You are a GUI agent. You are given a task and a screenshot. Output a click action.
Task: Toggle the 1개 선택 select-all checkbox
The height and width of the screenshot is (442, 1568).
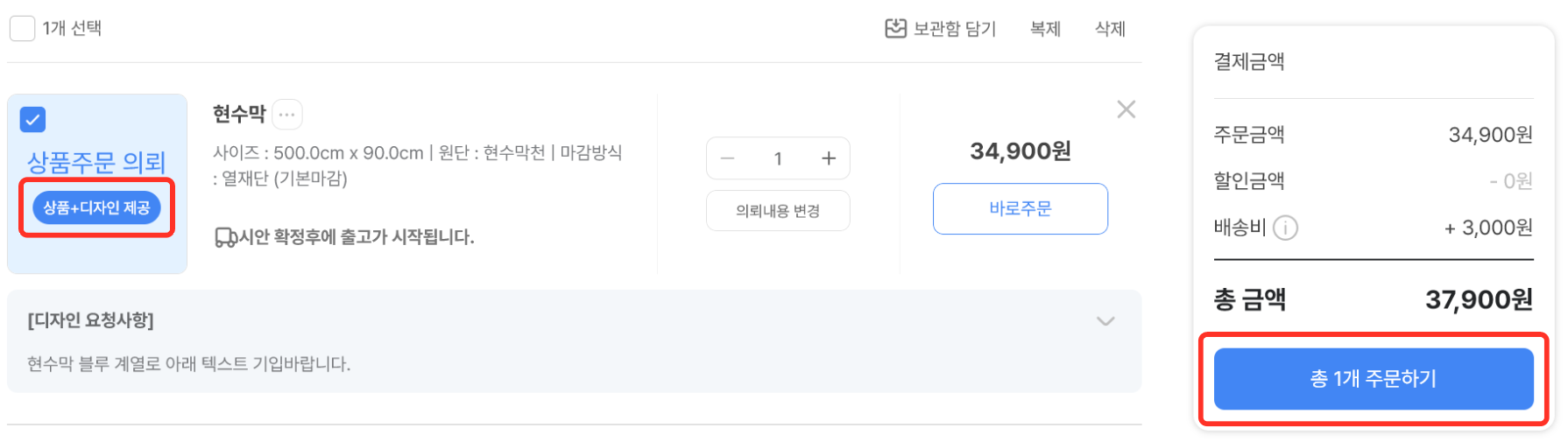[22, 29]
